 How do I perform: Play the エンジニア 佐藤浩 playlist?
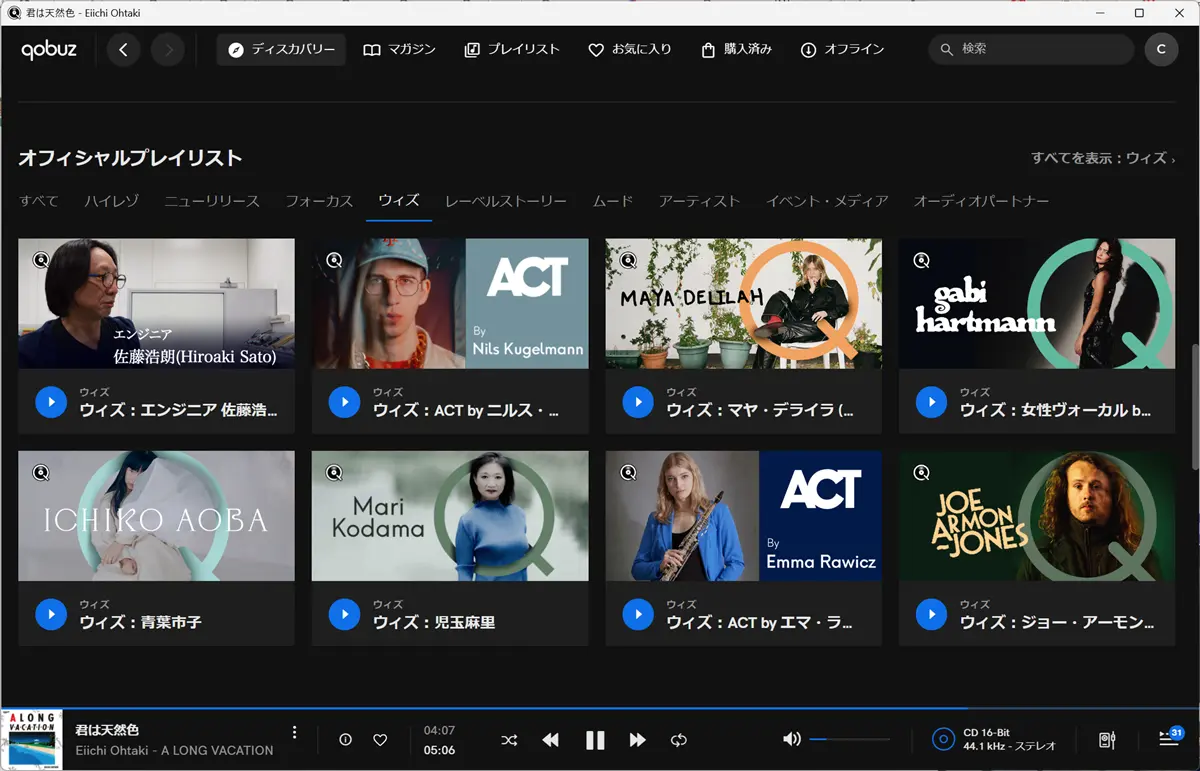tap(51, 402)
